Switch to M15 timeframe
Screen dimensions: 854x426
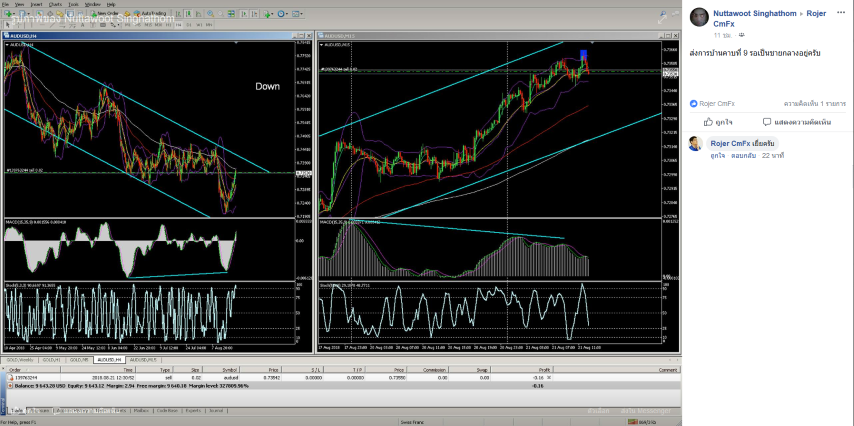click(148, 25)
